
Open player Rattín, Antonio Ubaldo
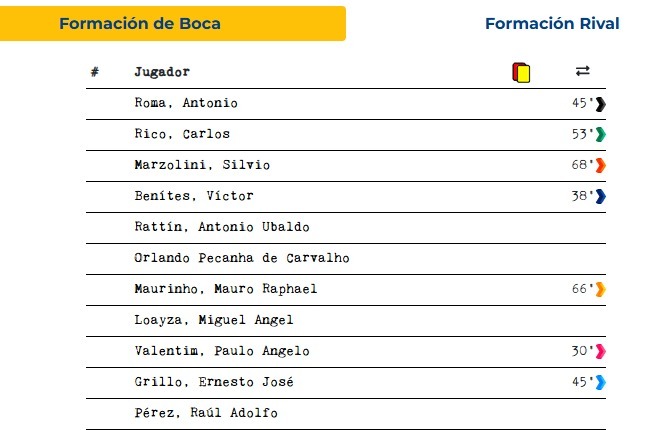click(222, 227)
